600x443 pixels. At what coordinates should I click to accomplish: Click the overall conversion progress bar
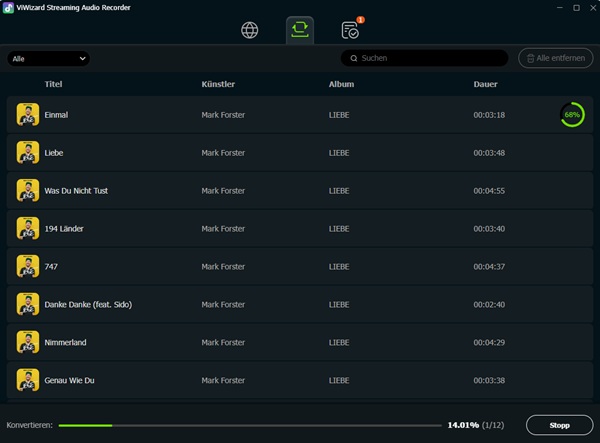250,425
